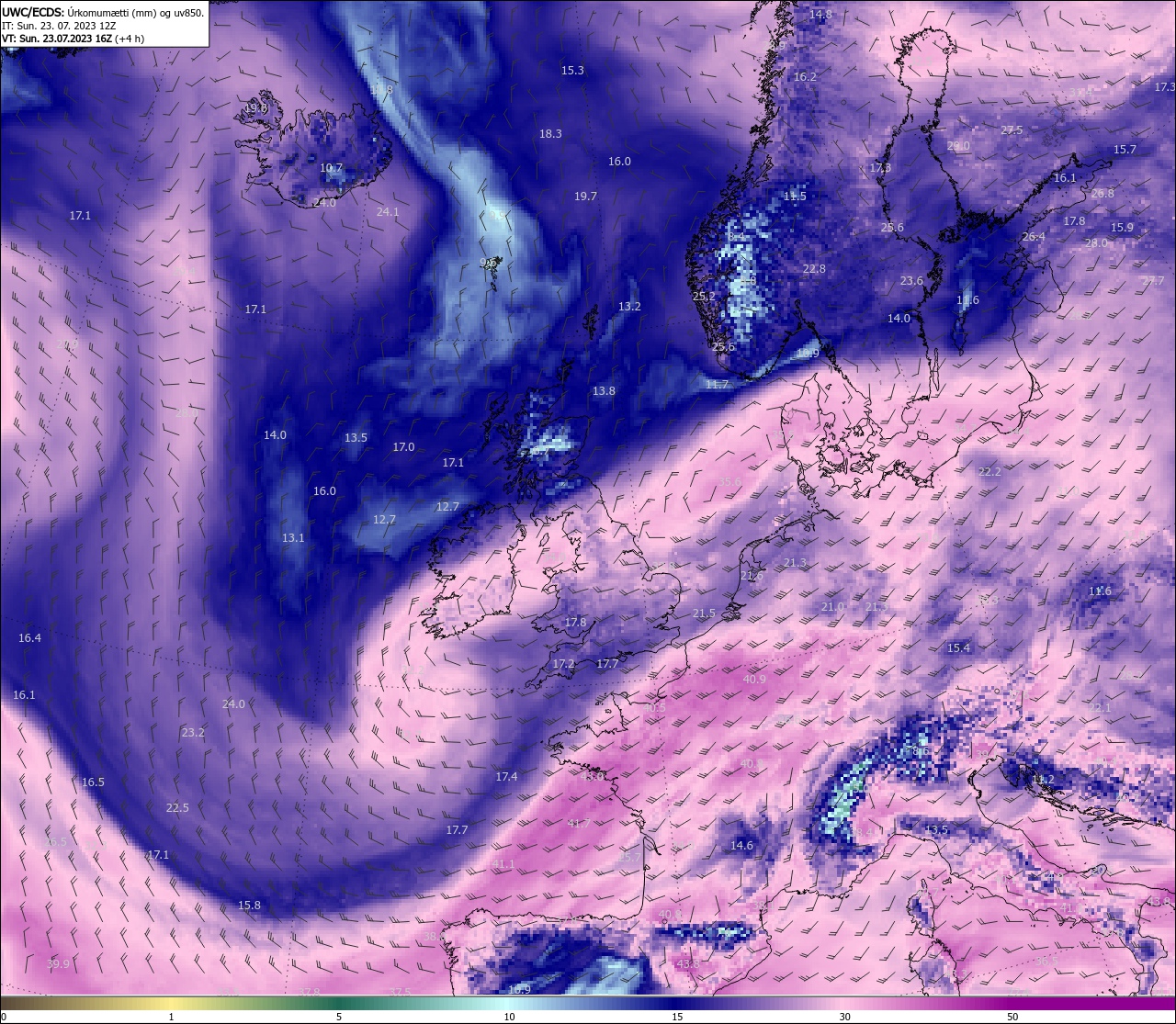Click the 15 label on the color scale
The image size is (1176, 1024).
click(677, 1017)
